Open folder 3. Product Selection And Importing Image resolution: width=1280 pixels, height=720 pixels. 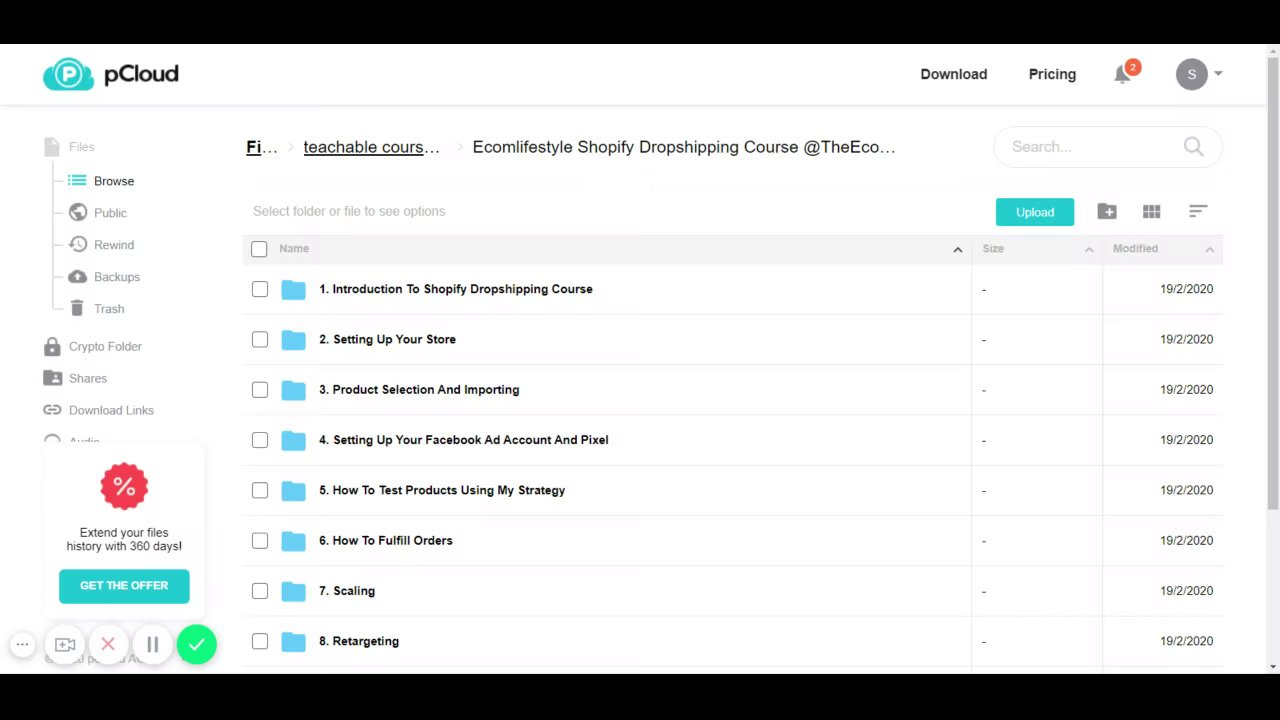419,390
